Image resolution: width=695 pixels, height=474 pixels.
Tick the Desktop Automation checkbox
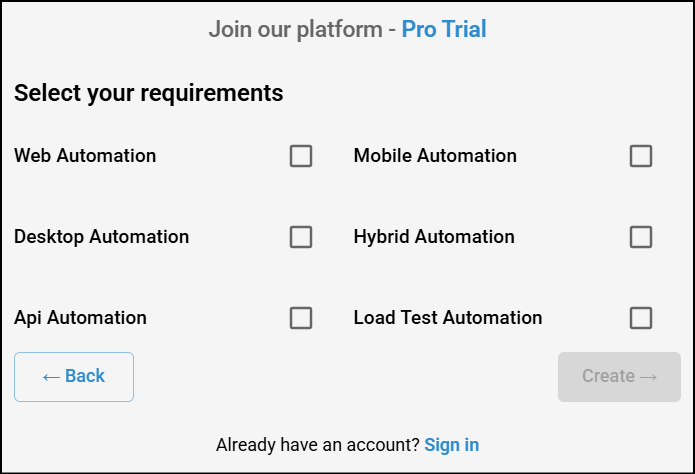click(x=301, y=237)
